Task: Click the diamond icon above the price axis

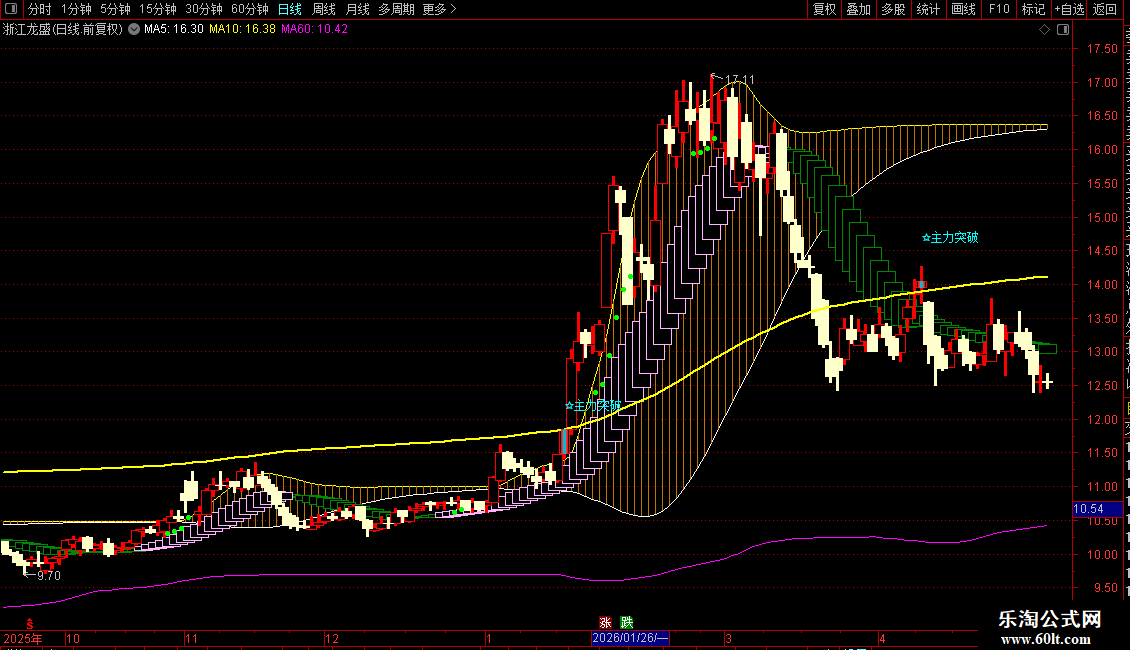Action: coord(1044,30)
